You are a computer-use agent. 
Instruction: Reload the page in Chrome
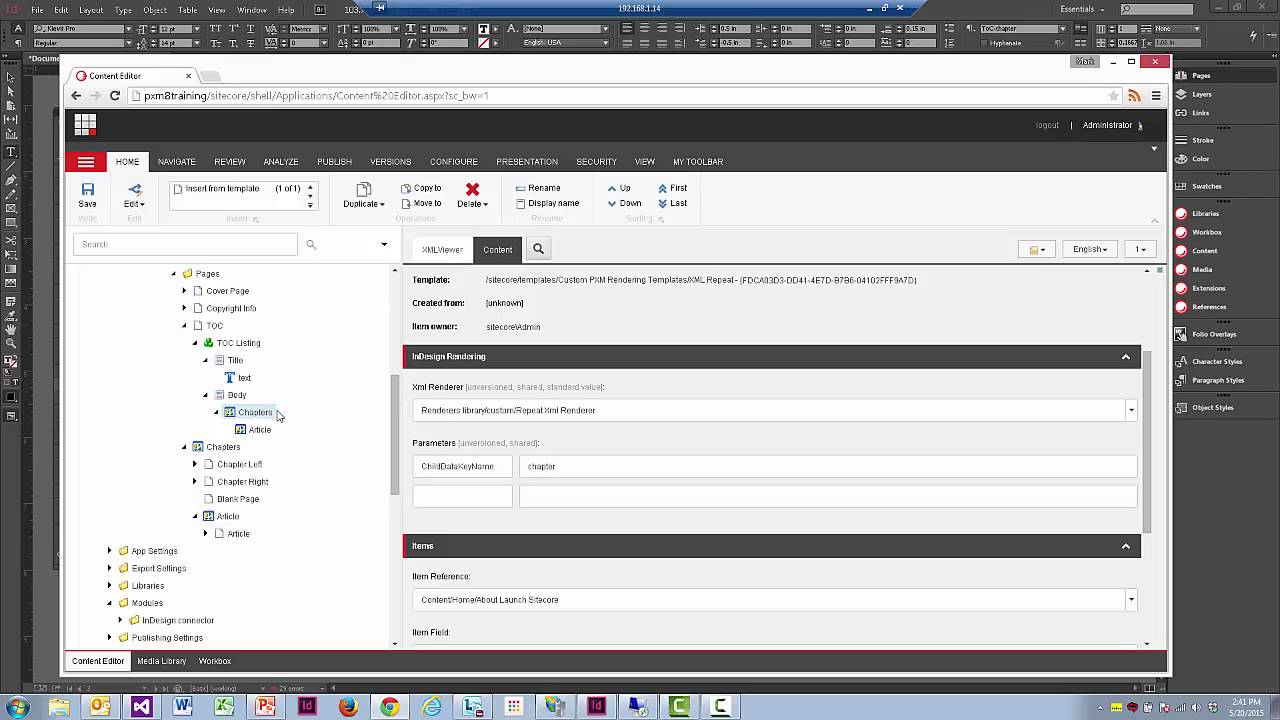[115, 96]
